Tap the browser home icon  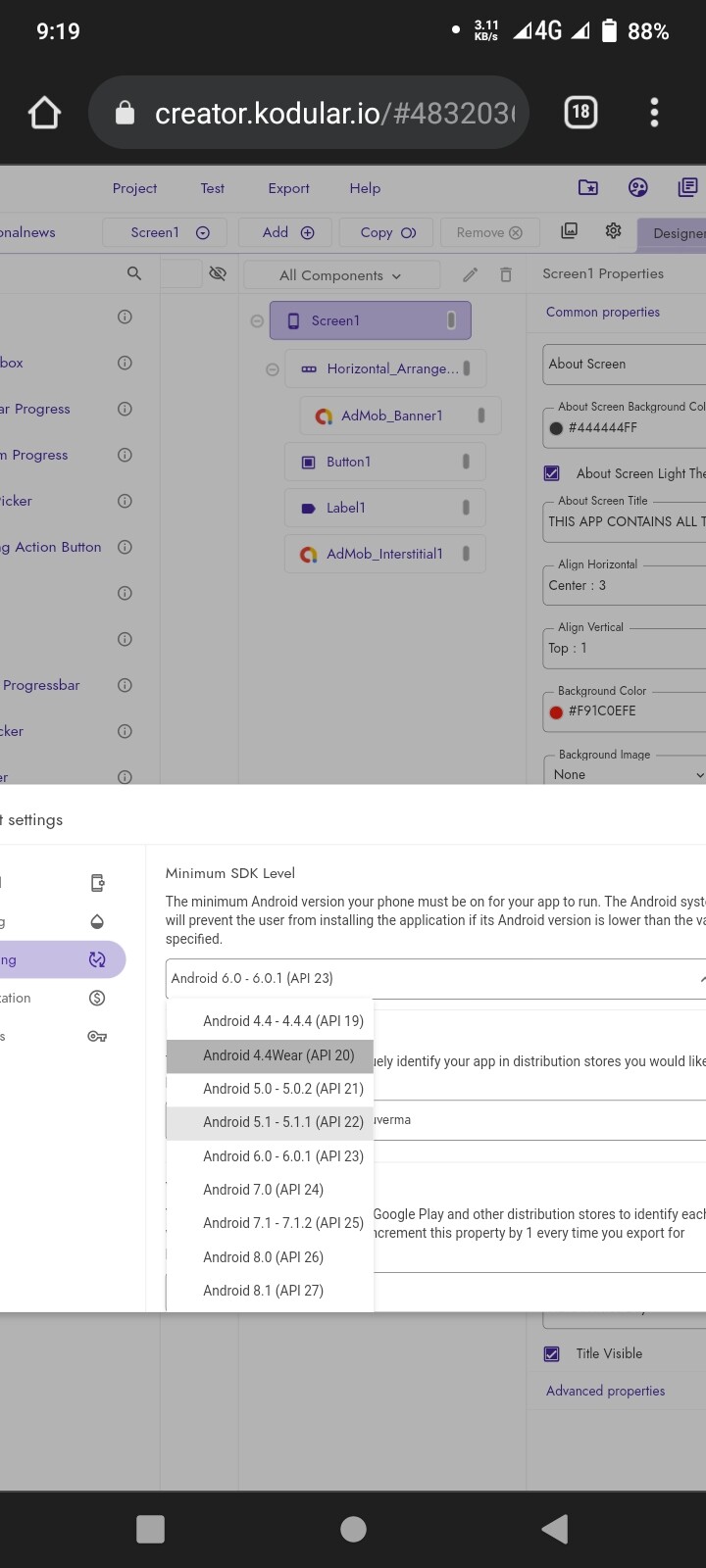pos(44,113)
